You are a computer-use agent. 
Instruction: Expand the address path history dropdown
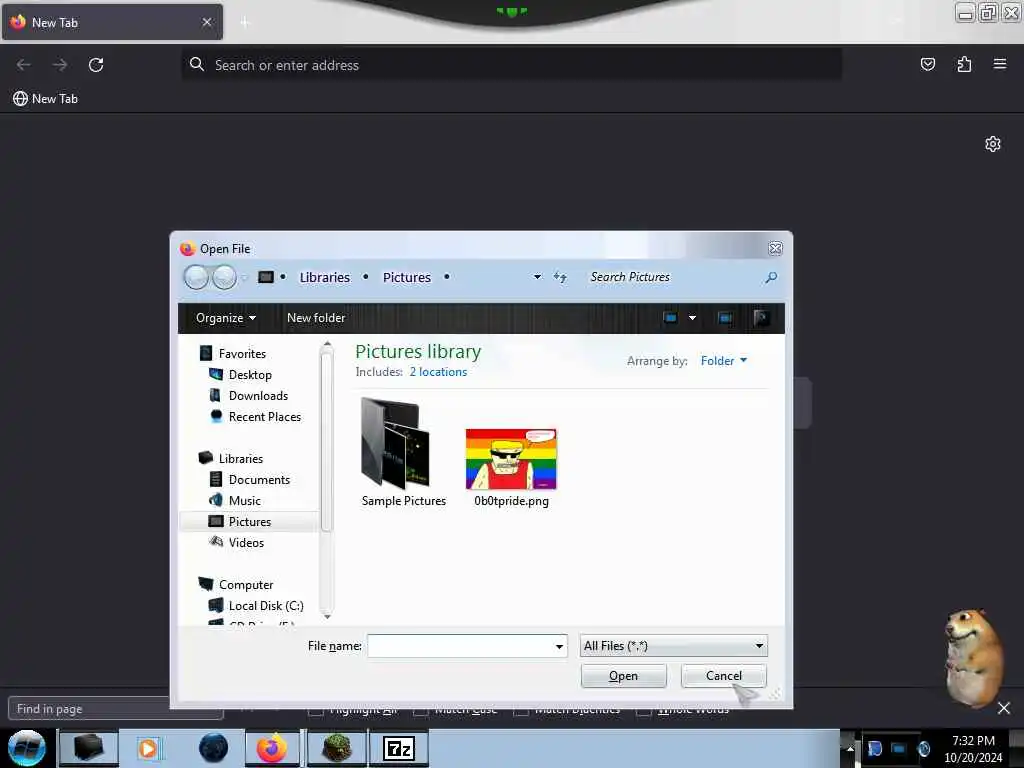pyautogui.click(x=537, y=277)
